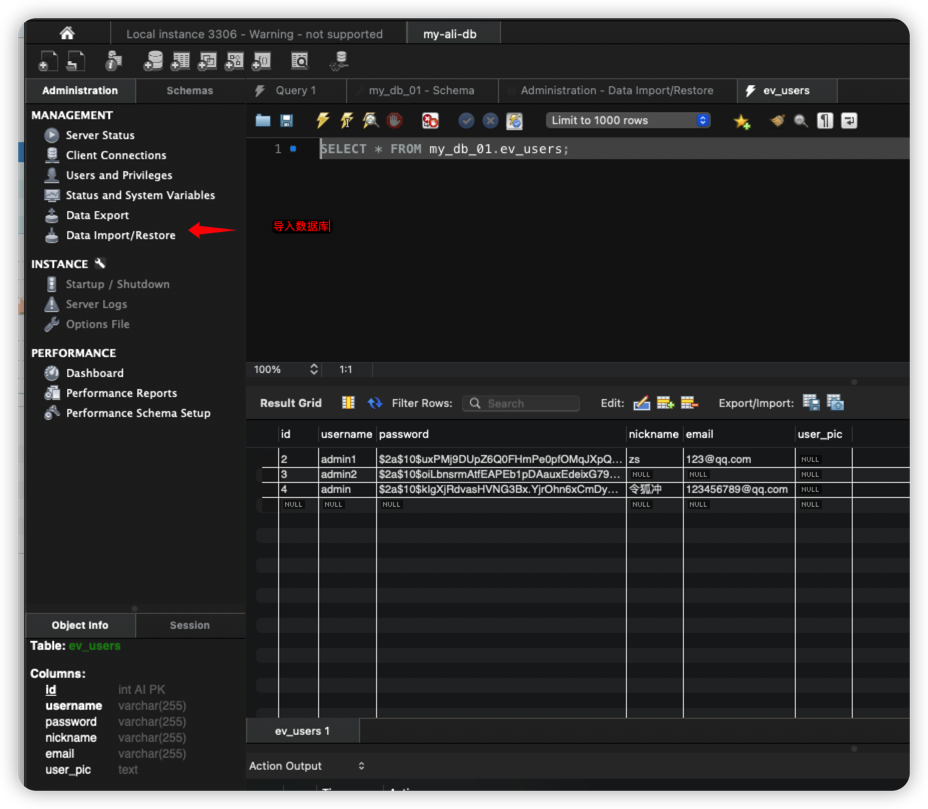Select the email cell 123456789@qq.com
The image size is (928, 809).
(737, 489)
